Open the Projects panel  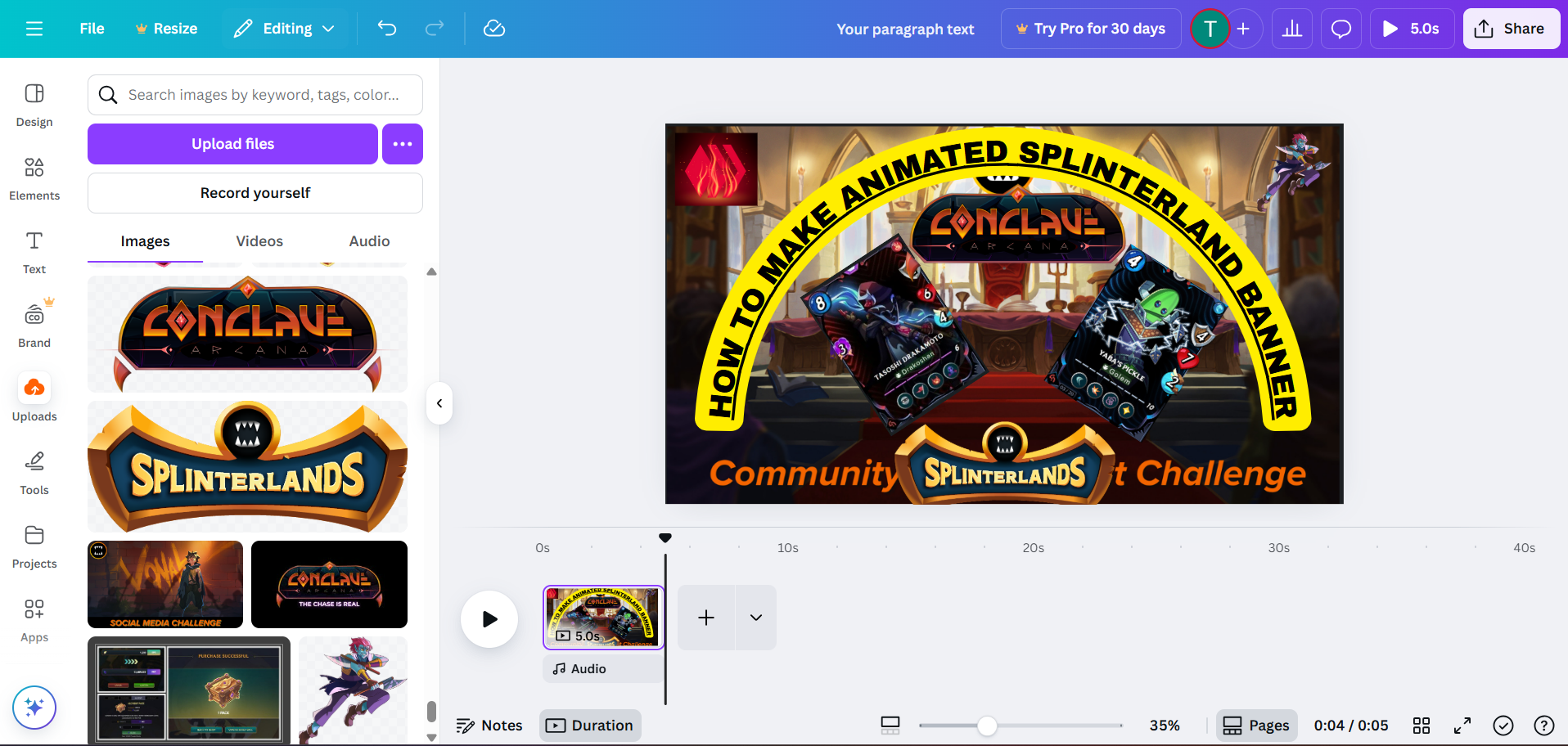[34, 547]
